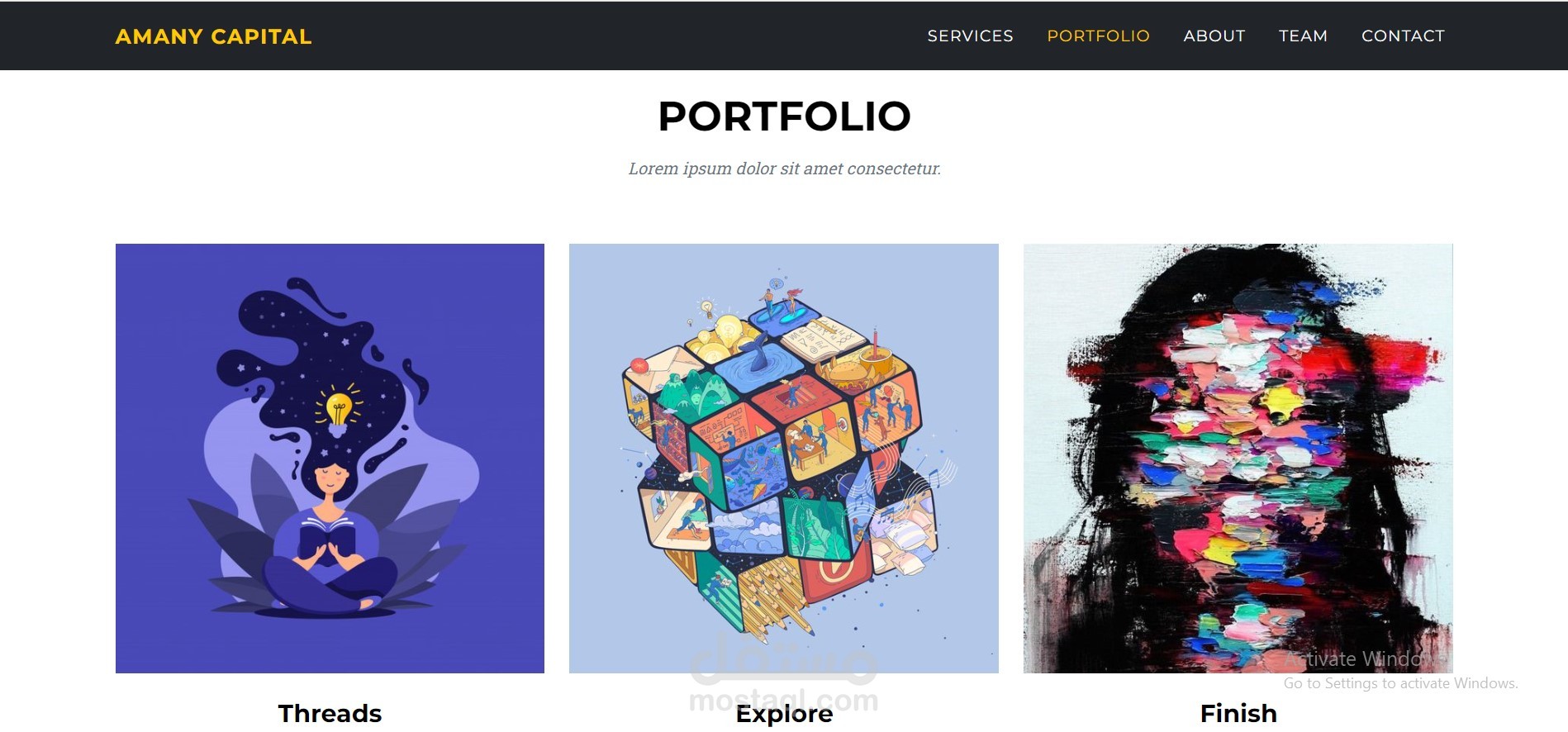Click the Amany Capital brand logo
The height and width of the screenshot is (732, 1568).
[x=213, y=36]
